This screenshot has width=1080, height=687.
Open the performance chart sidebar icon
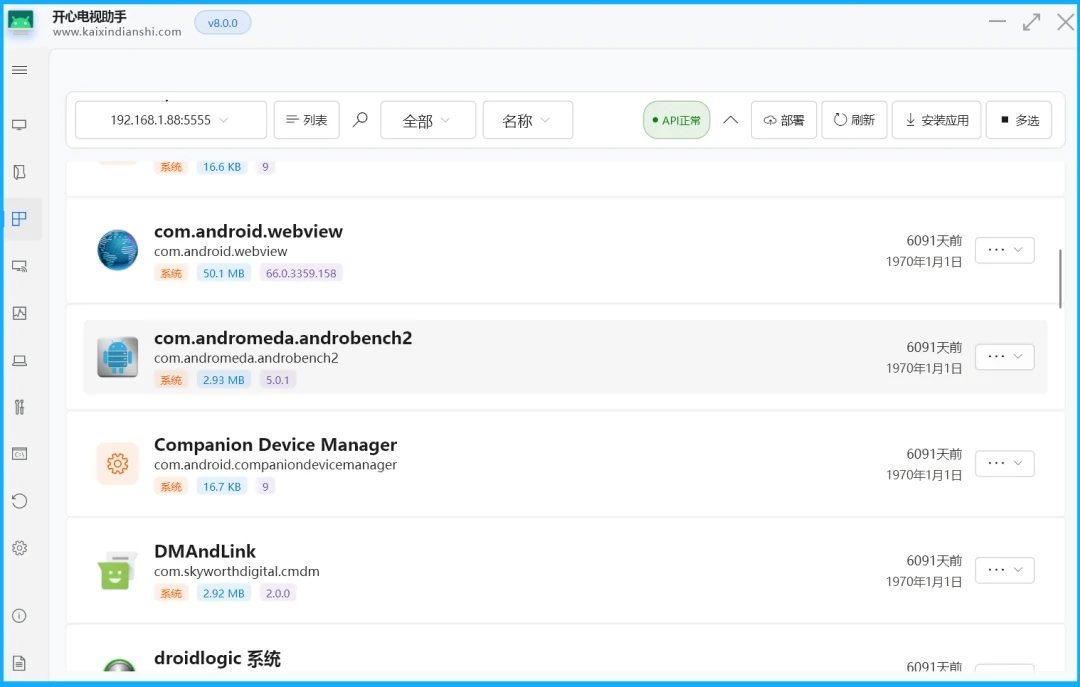(x=19, y=313)
